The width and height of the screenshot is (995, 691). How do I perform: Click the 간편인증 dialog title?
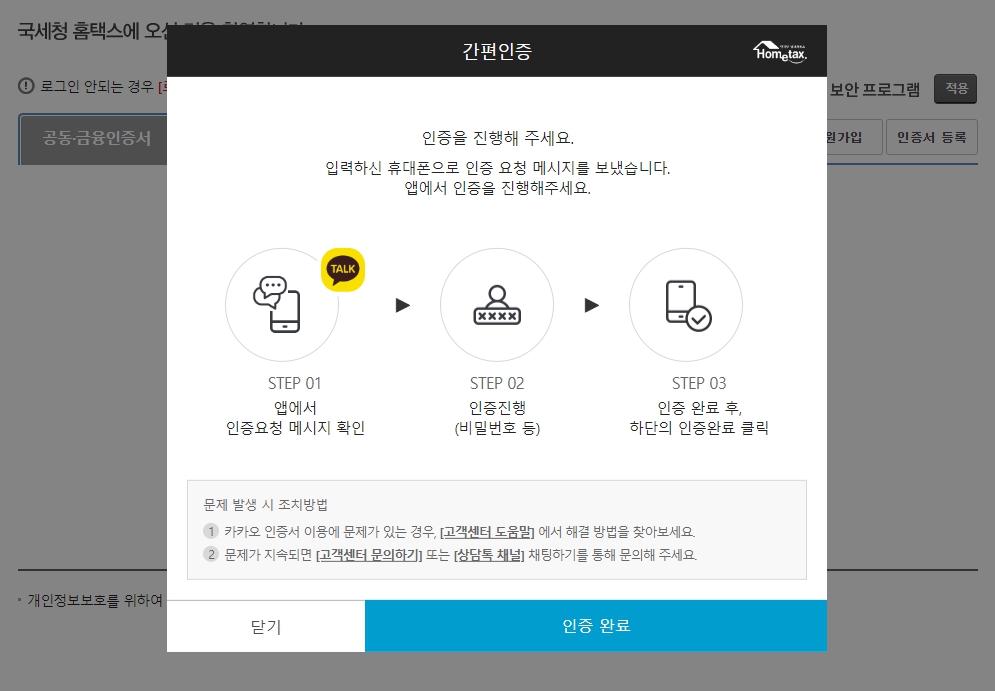(x=497, y=51)
